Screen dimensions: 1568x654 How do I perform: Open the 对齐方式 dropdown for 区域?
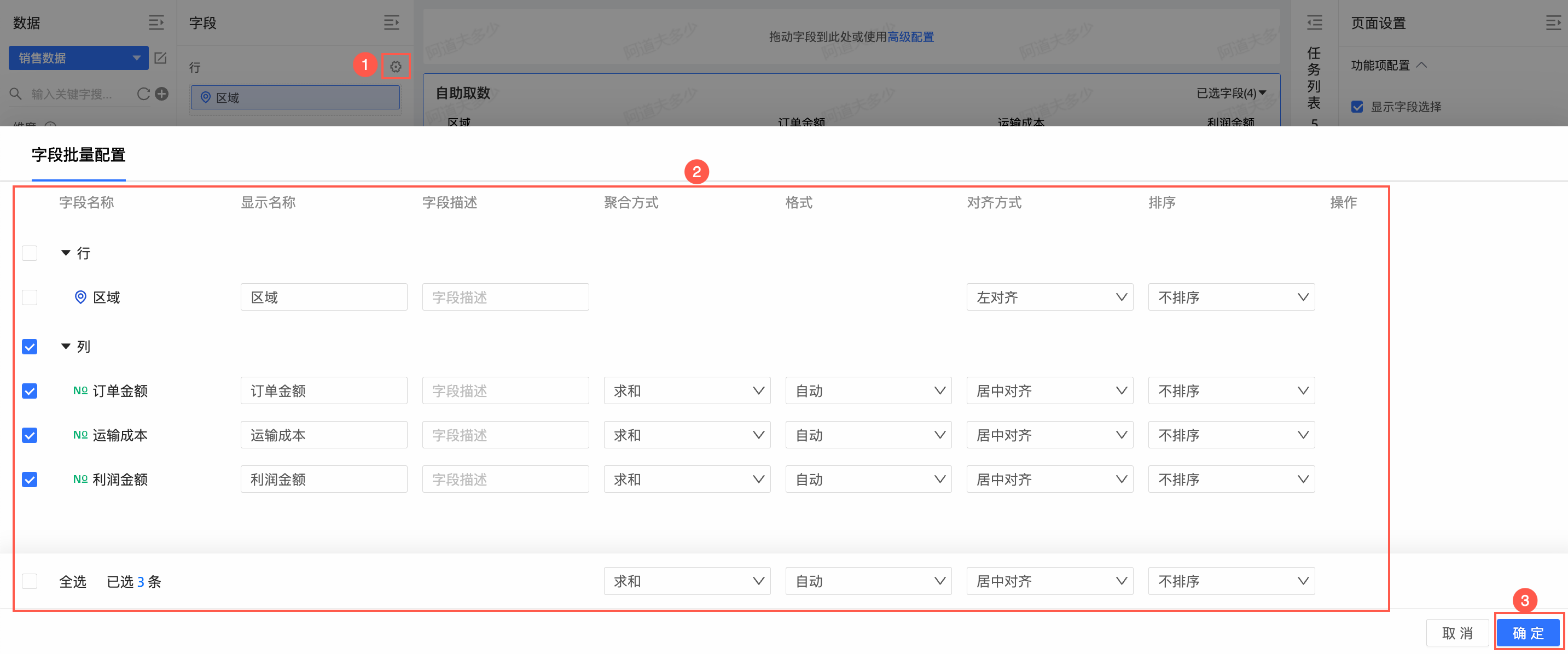click(1049, 297)
